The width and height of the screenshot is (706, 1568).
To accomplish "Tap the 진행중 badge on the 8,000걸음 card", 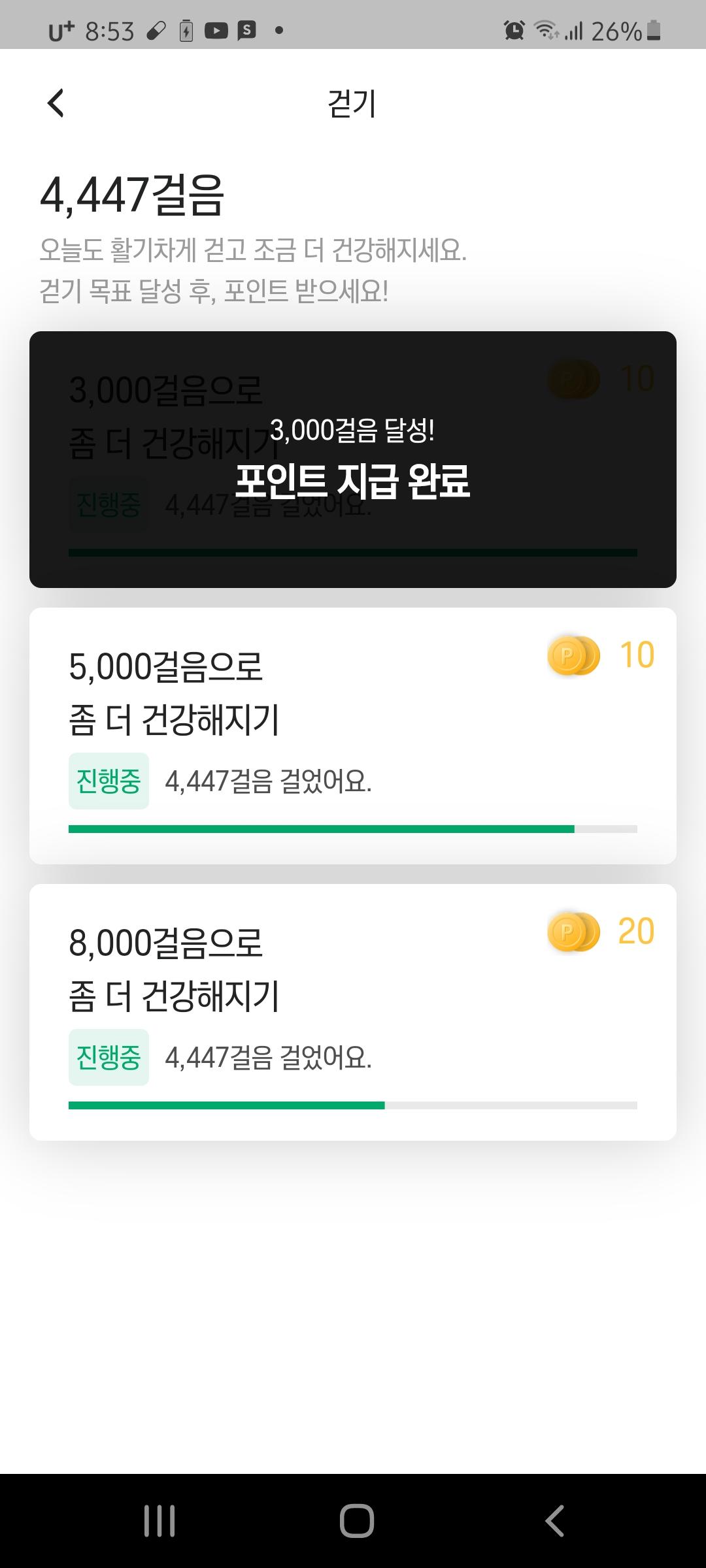I will [x=109, y=1058].
